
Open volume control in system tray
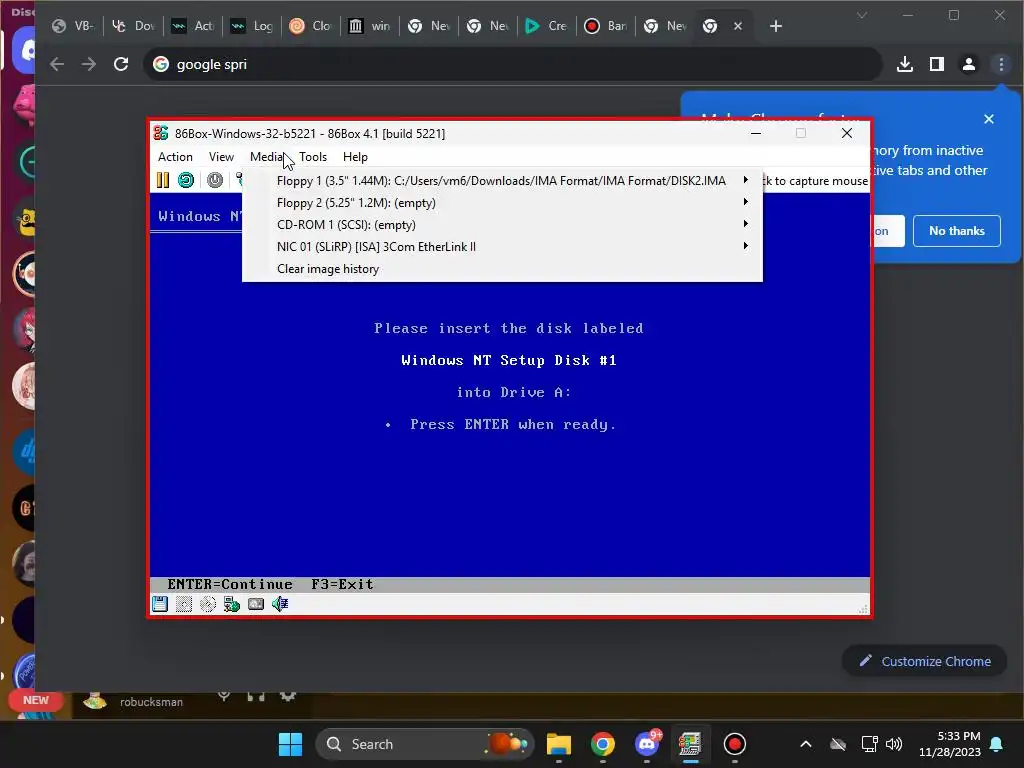tap(894, 744)
